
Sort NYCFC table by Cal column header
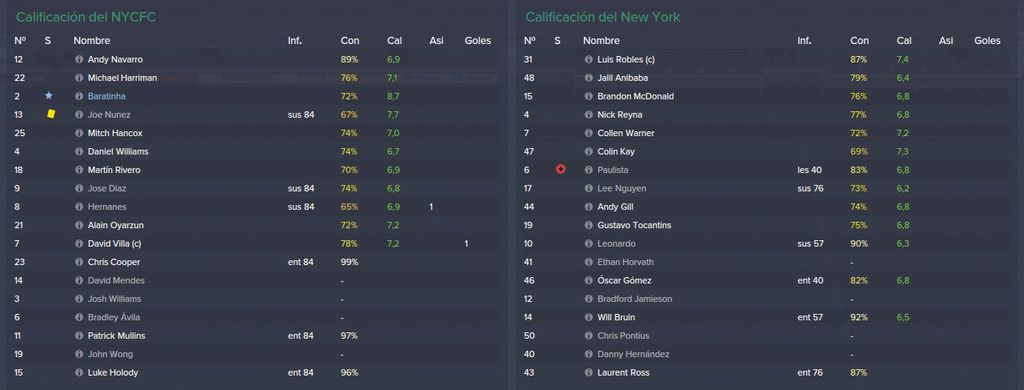(394, 41)
